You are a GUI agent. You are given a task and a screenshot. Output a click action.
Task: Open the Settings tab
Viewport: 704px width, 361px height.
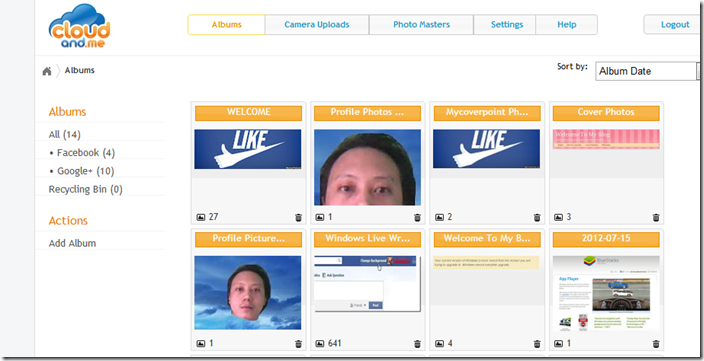tap(506, 25)
